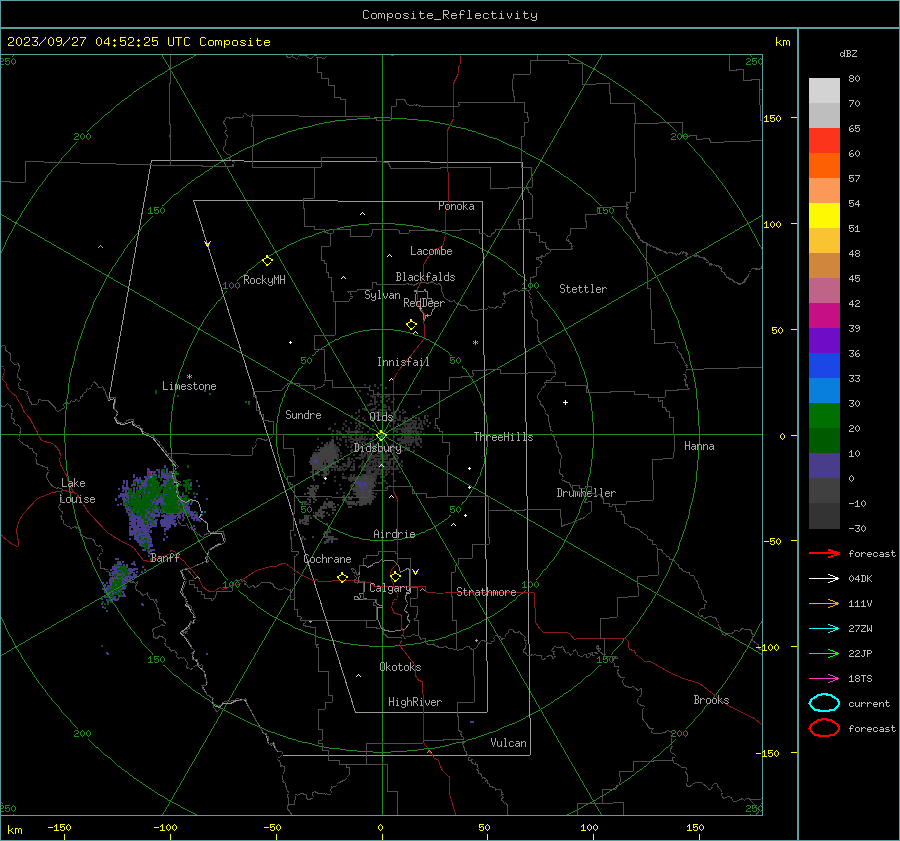Click the white plus marker west of Hanna

(565, 402)
